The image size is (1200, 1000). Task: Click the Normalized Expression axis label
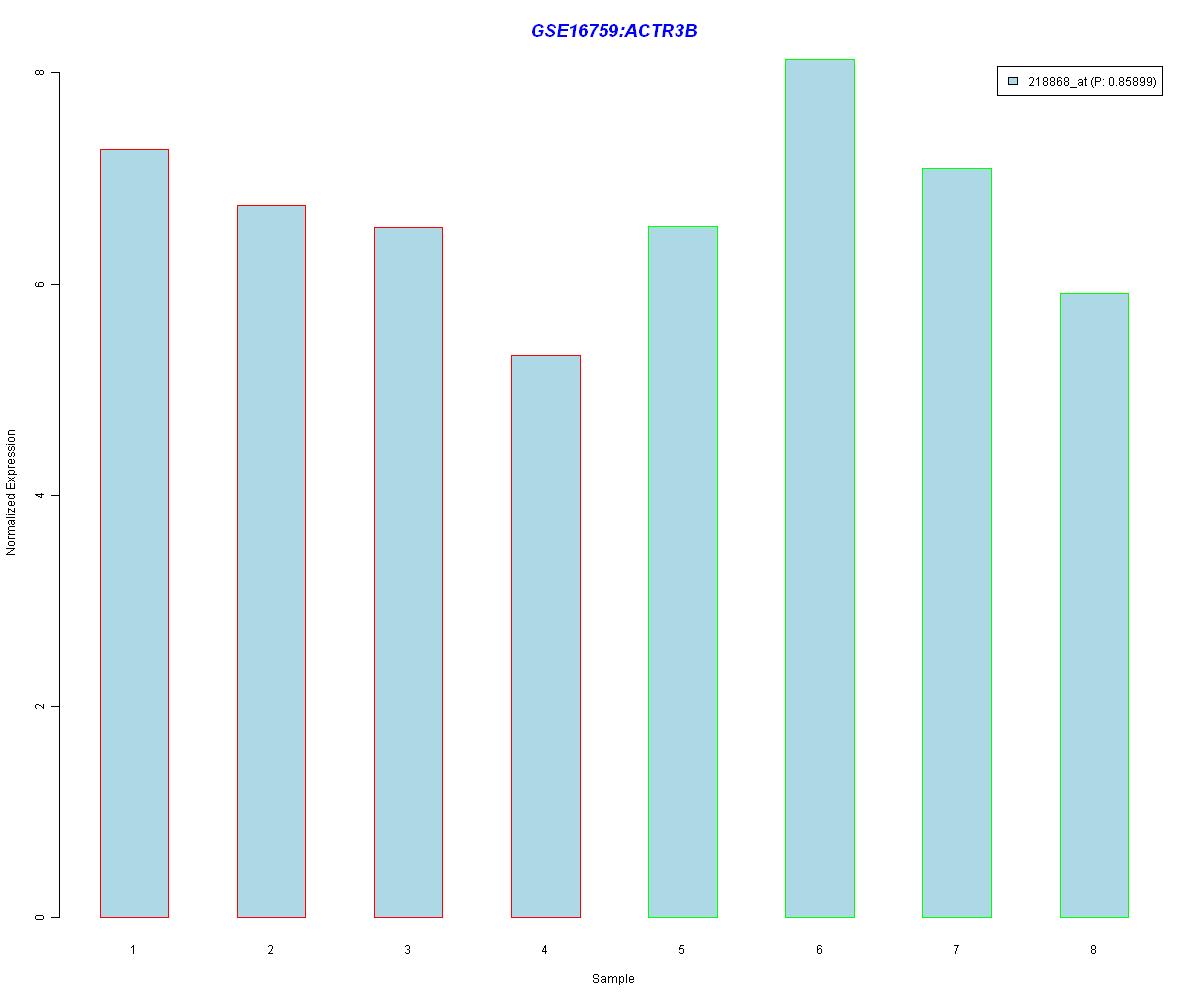[11, 492]
